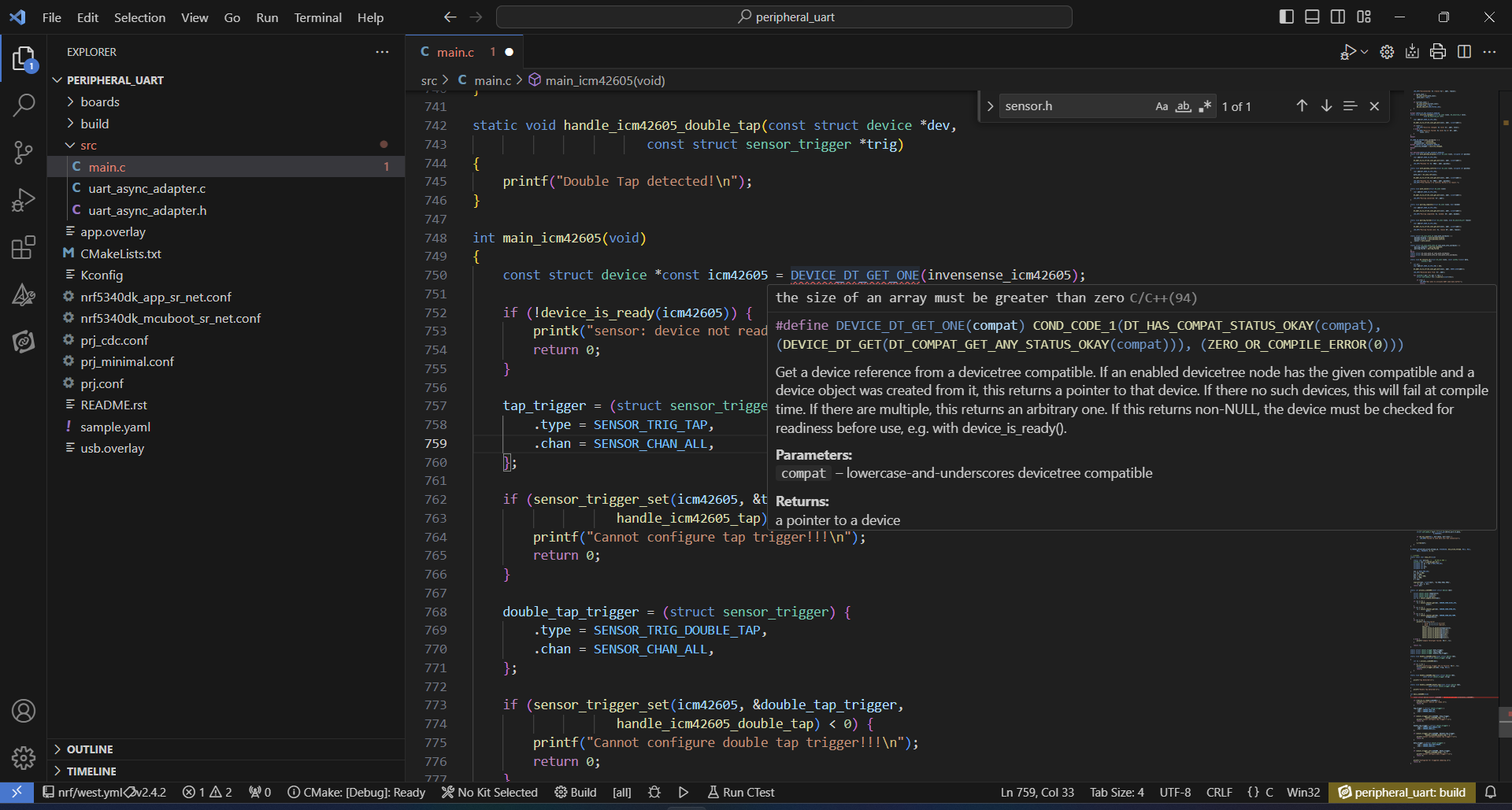Expand the boards folder

point(99,102)
